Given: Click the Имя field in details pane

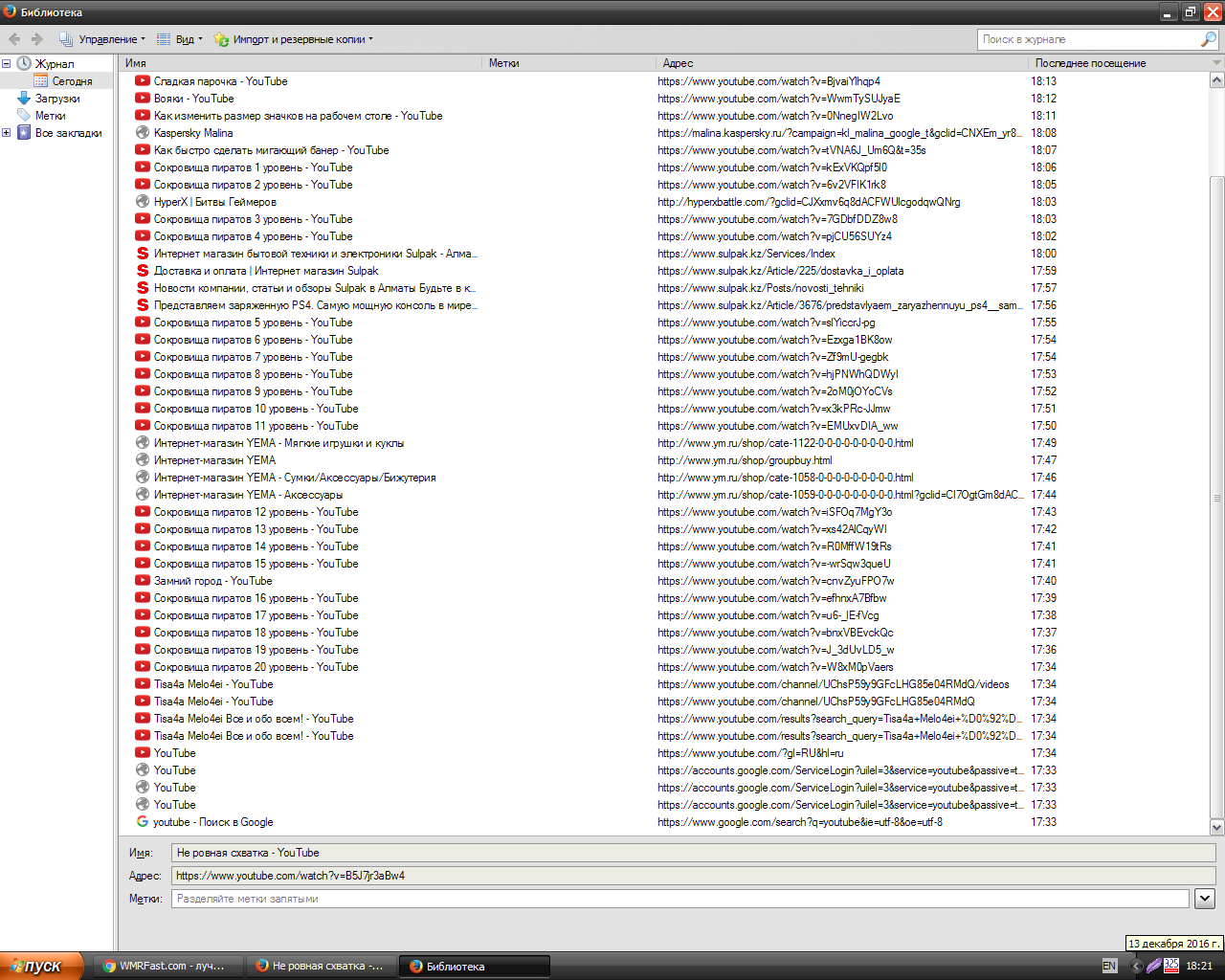Looking at the screenshot, I should tap(693, 853).
